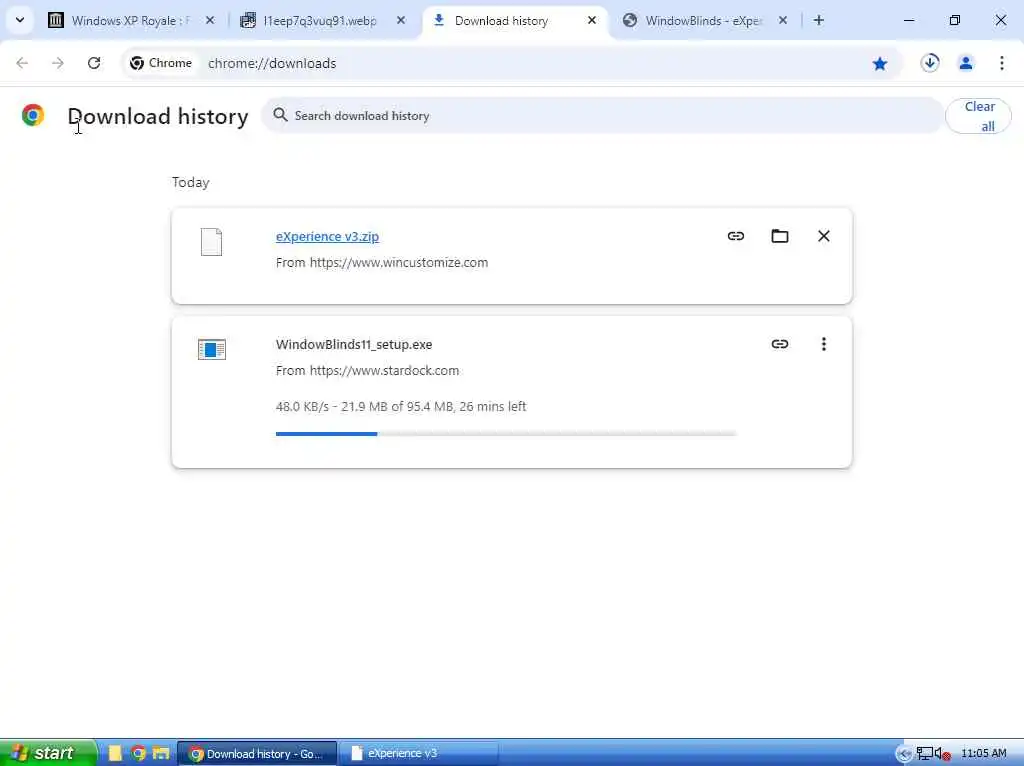The width and height of the screenshot is (1024, 766).
Task: Close the l1eep7q3vuq91.webp tab
Action: click(401, 21)
